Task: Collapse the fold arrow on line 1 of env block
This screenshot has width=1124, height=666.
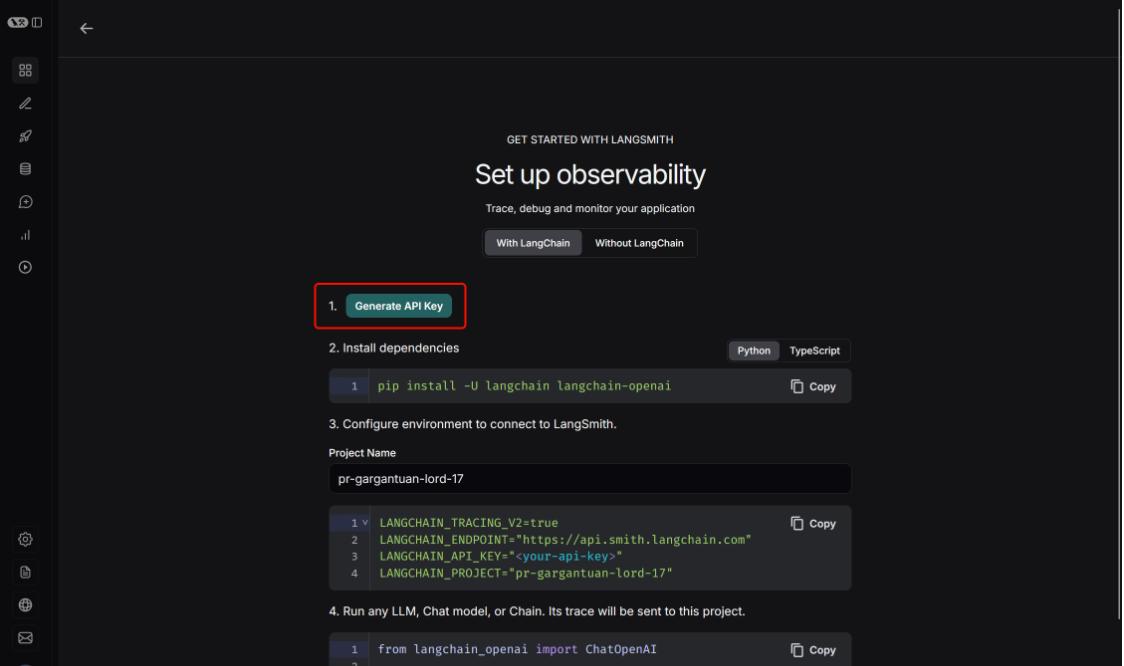Action: coord(365,523)
